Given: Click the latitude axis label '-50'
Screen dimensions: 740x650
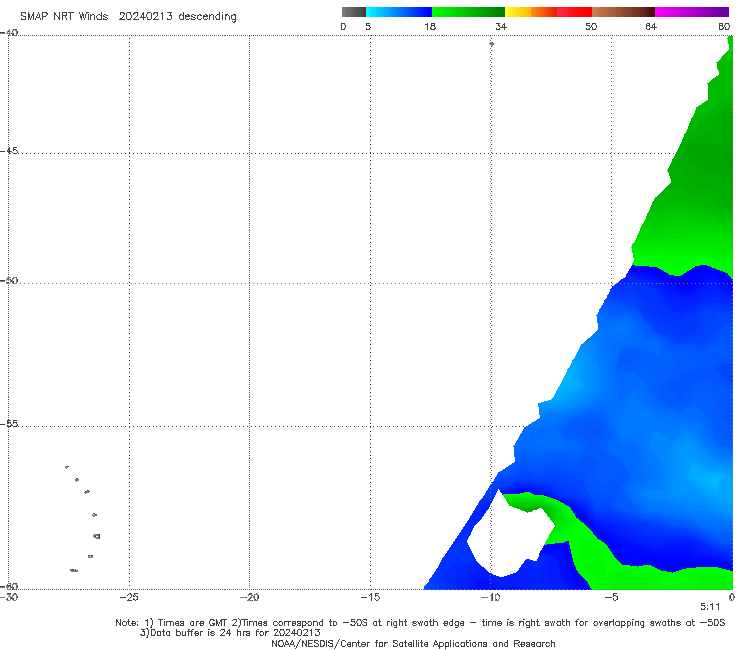Looking at the screenshot, I should pos(9,281).
